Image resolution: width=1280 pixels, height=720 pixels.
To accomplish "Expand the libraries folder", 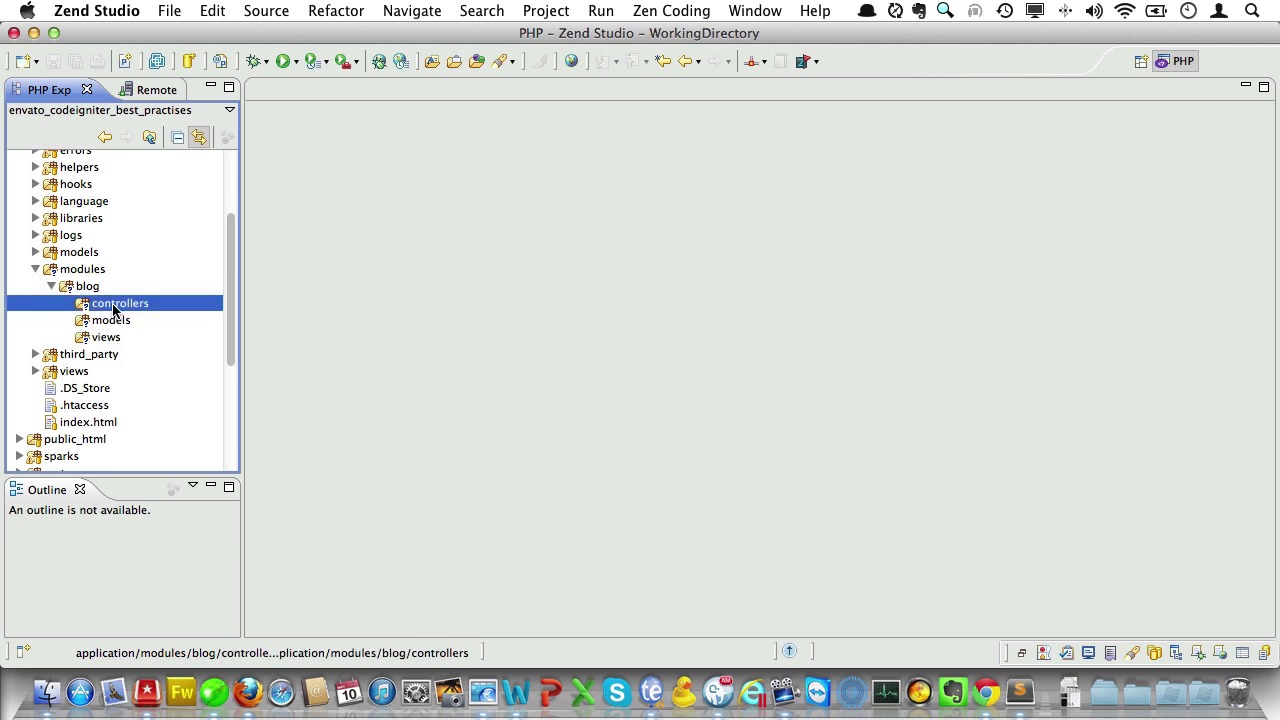I will (36, 218).
